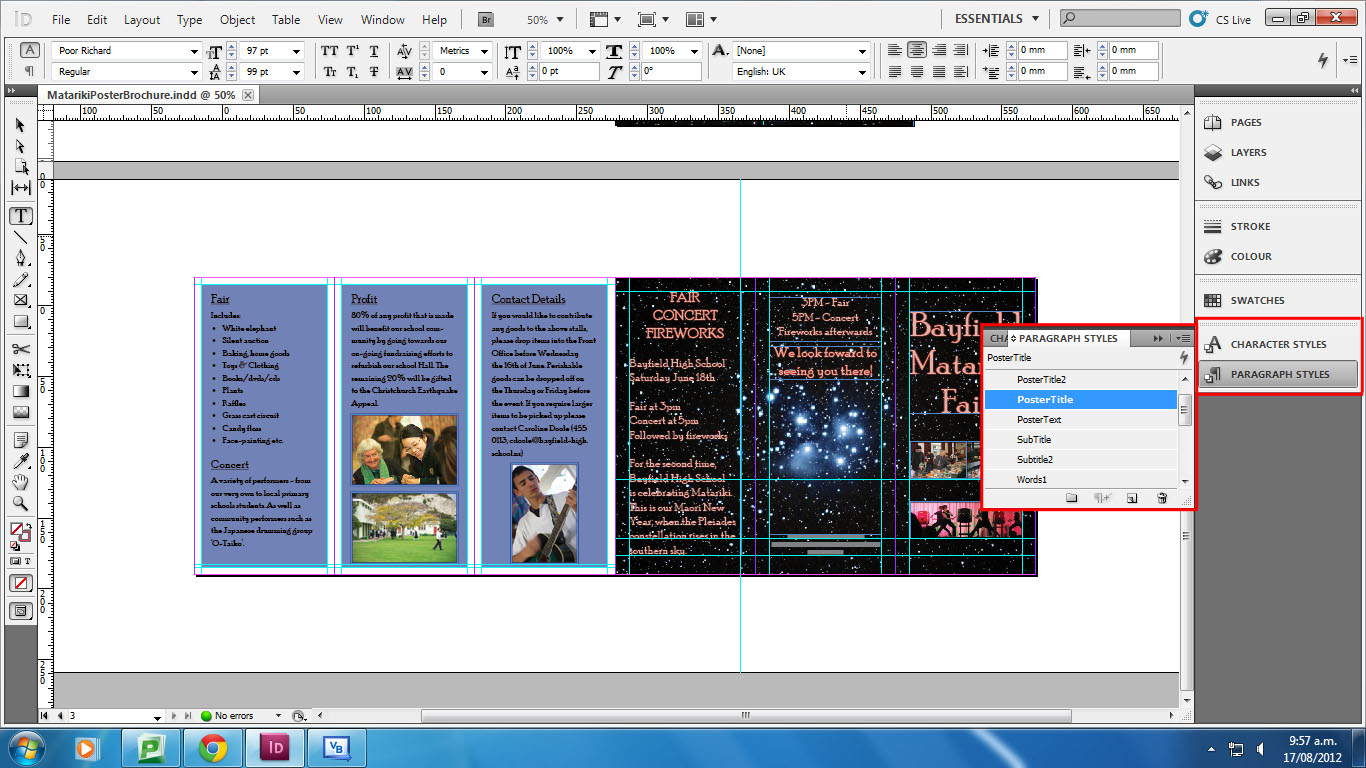Screen dimensions: 1366x768
Task: Switch to Paragraph Formatting Controls
Action: tap(30, 71)
